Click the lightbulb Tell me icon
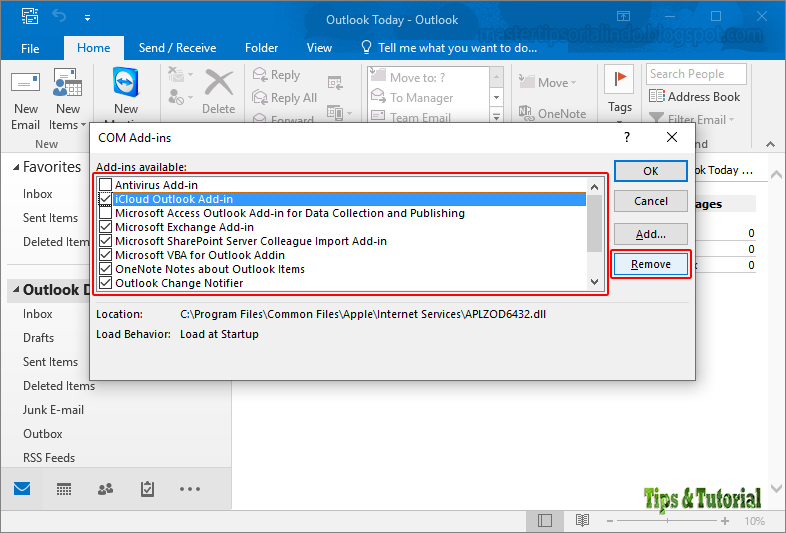786x533 pixels. coord(366,47)
